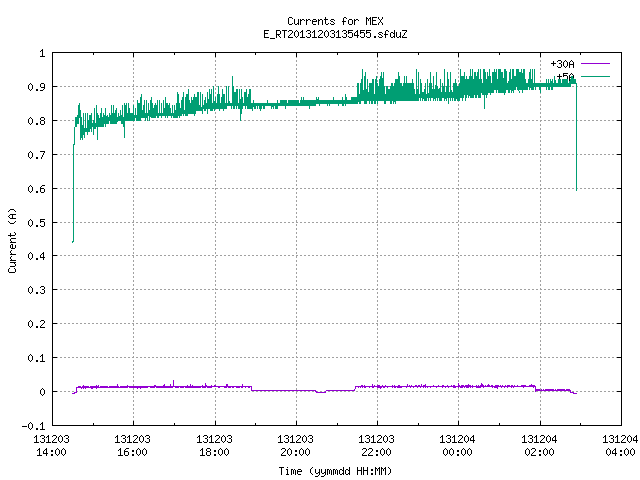Click y-axis tick value 1
The image size is (640, 480).
[x=42, y=53]
